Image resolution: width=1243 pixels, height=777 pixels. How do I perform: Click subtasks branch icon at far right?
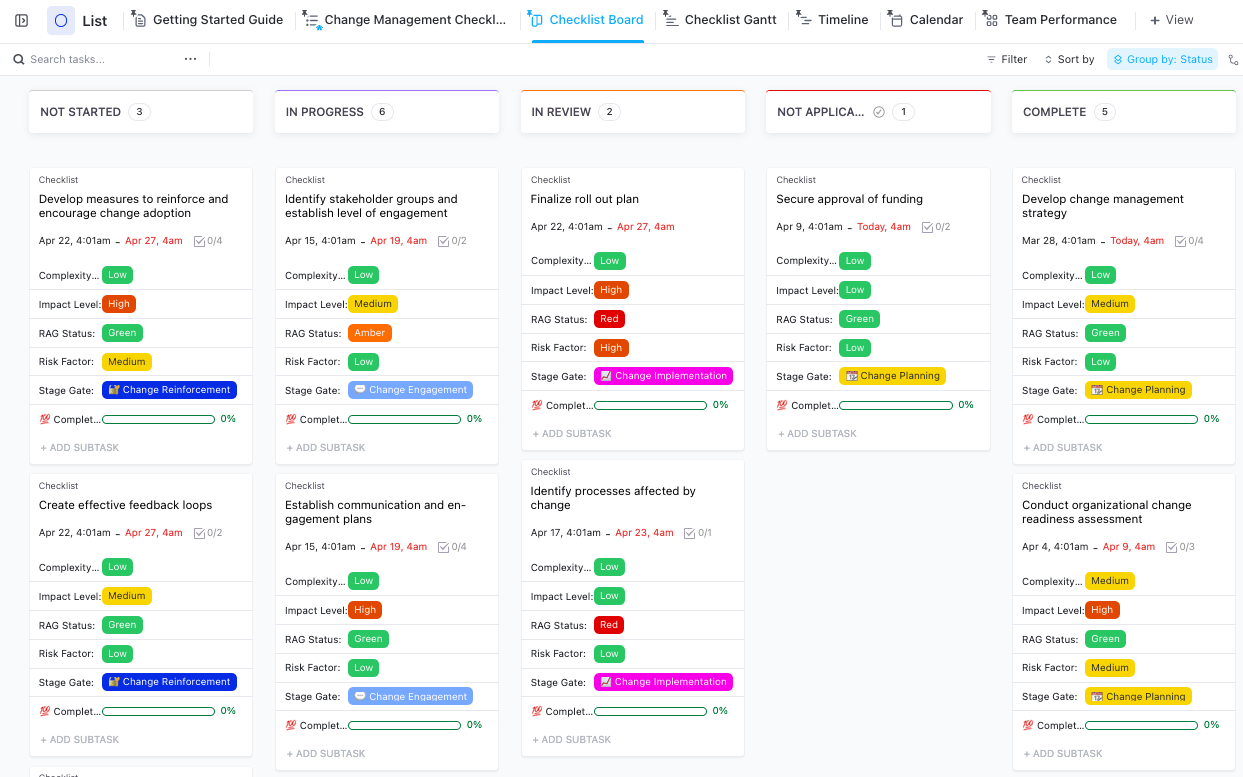(x=1233, y=60)
